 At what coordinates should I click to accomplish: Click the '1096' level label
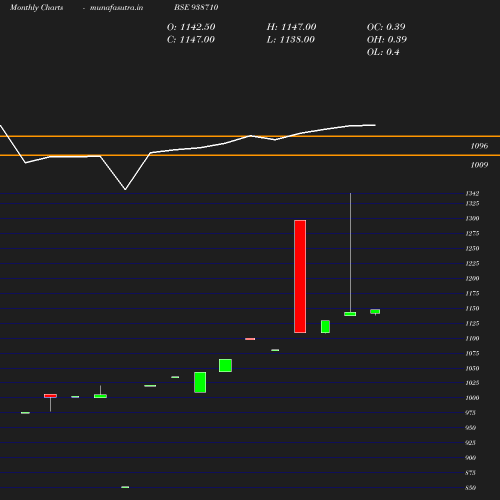pyautogui.click(x=479, y=146)
